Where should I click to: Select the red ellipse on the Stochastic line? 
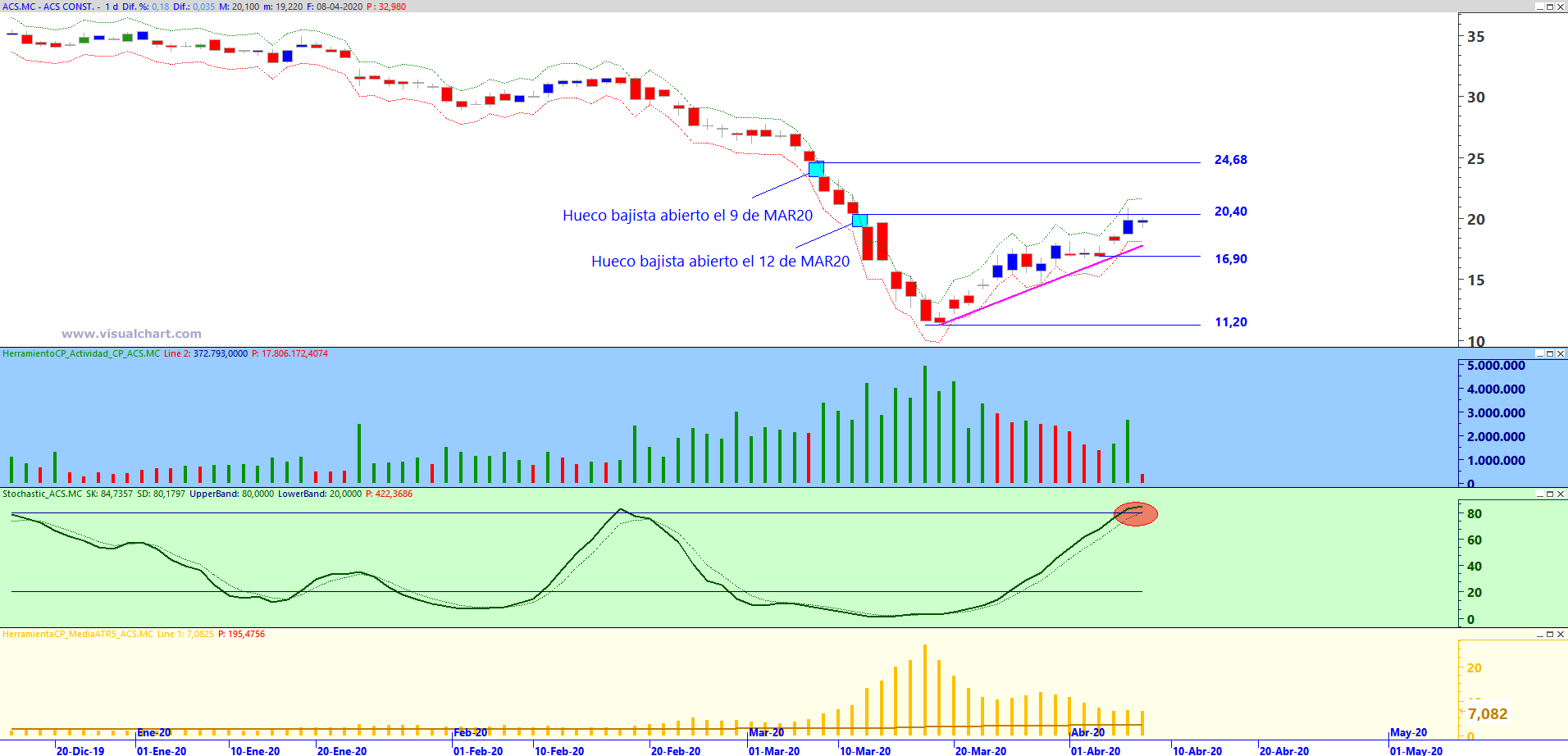pyautogui.click(x=1136, y=514)
